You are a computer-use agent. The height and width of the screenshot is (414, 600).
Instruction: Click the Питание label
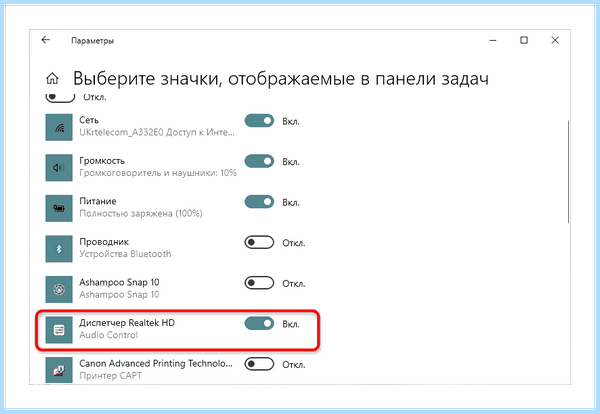(98, 201)
